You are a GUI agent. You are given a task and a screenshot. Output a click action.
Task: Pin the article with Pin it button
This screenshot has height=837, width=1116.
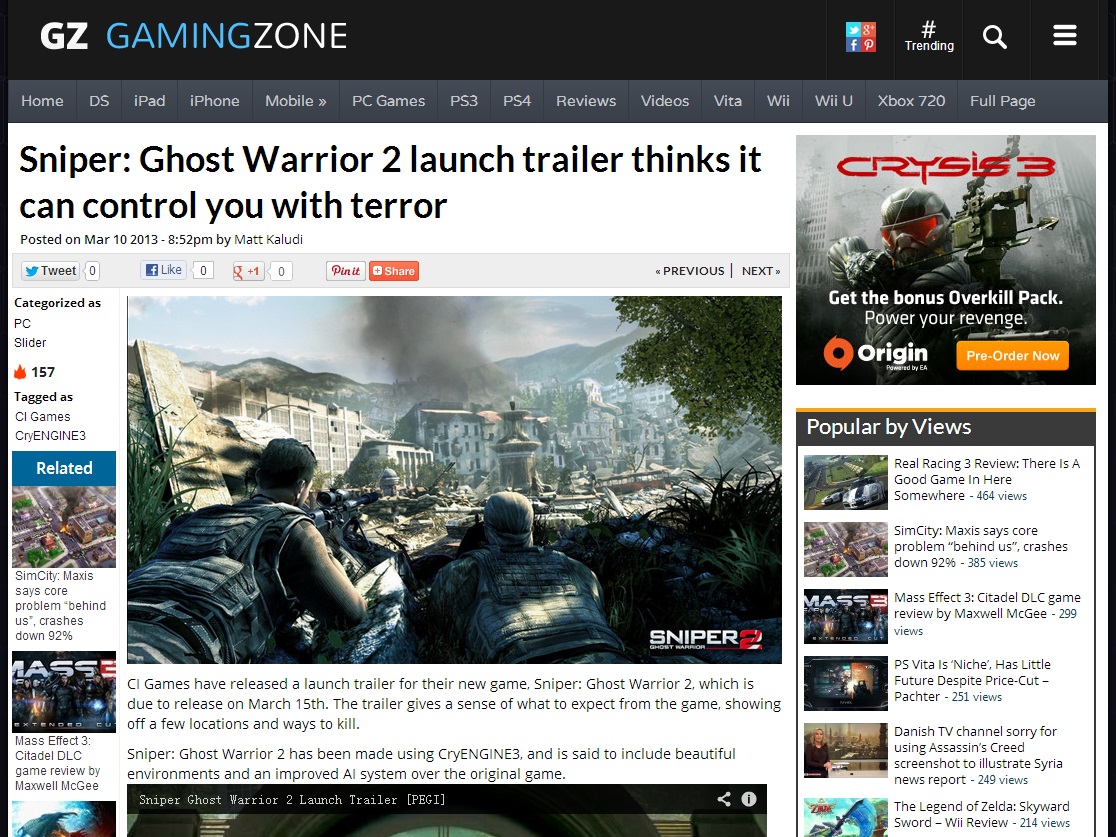346,270
